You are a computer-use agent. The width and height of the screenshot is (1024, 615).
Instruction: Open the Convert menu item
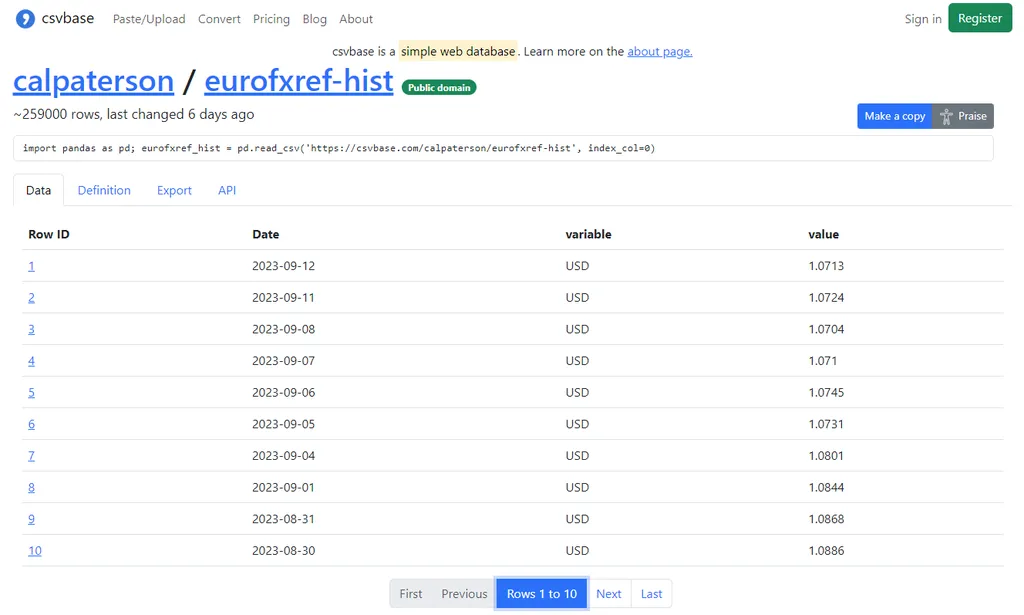pos(219,19)
